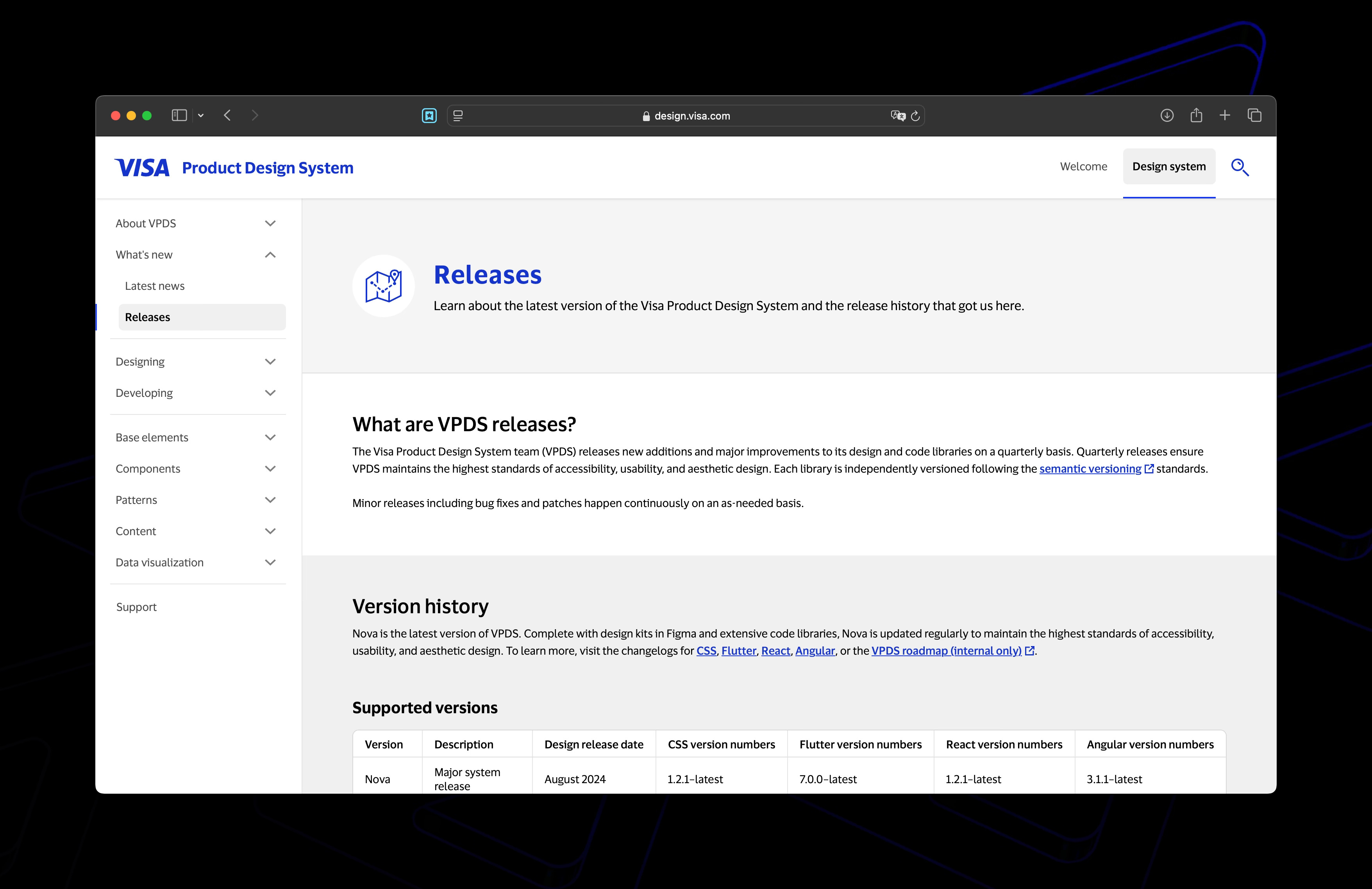This screenshot has height=889, width=1372.
Task: Switch to the Welcome tab
Action: click(1083, 167)
